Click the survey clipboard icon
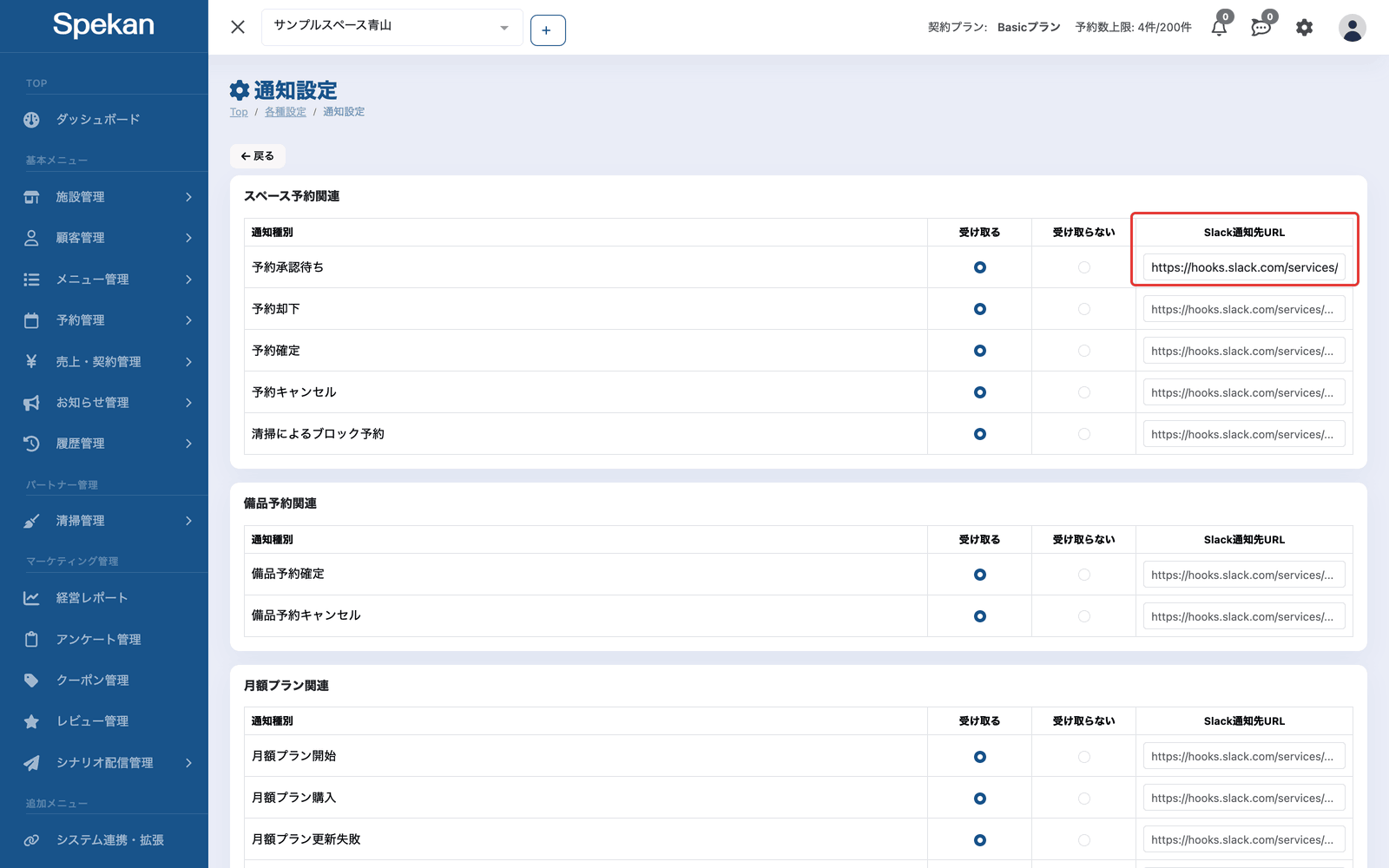 31,640
